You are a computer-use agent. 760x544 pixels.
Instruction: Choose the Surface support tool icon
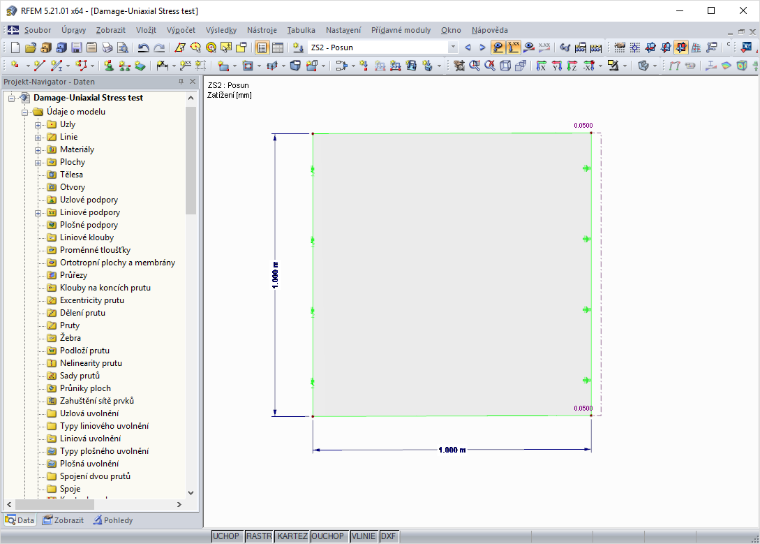(140, 65)
